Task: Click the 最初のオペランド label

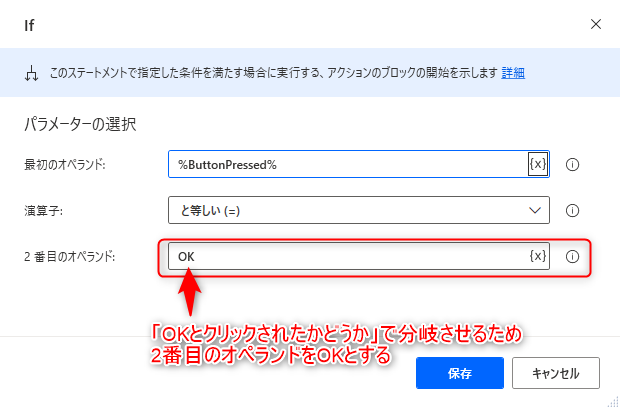Action: (x=65, y=165)
